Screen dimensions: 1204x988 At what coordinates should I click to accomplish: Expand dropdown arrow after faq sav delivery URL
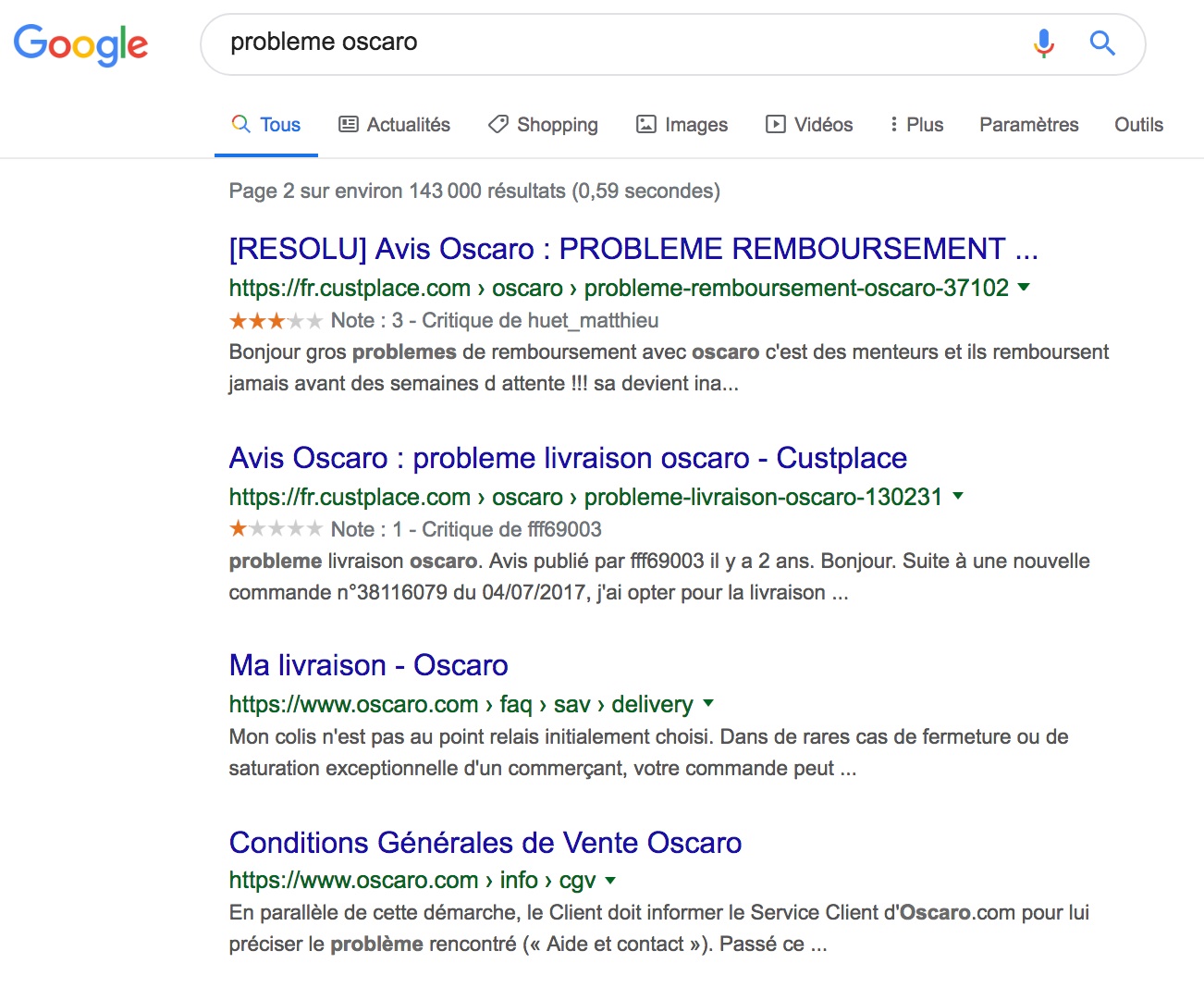point(708,704)
